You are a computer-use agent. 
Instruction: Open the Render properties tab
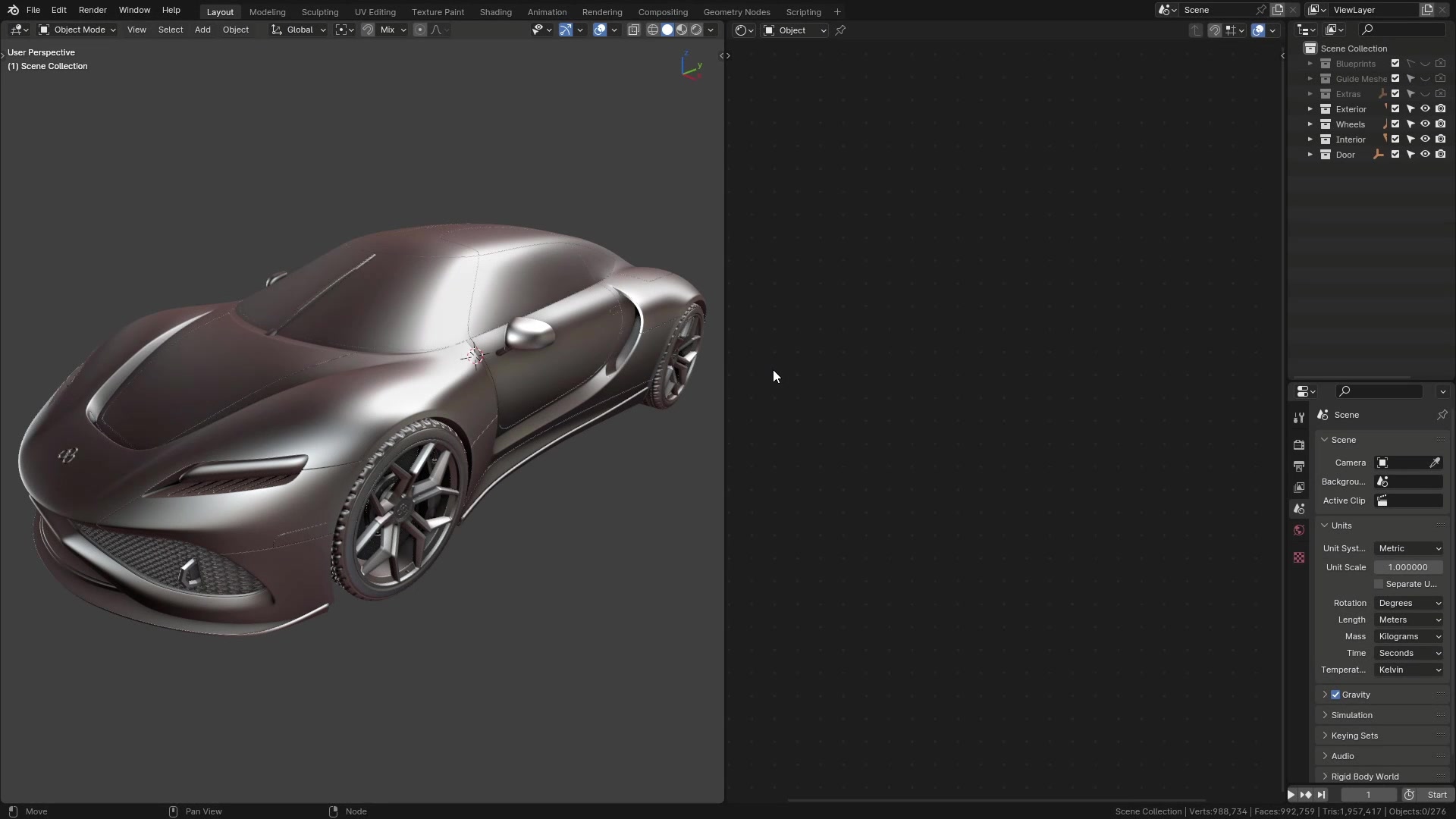point(1299,445)
